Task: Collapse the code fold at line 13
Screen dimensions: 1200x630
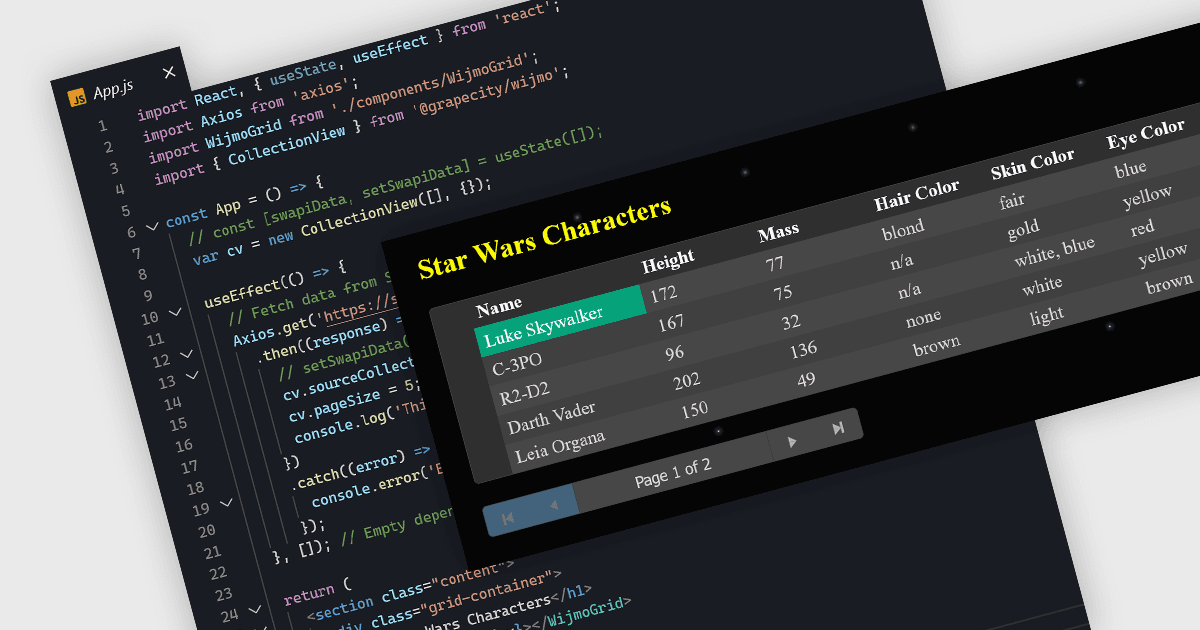Action: click(192, 375)
